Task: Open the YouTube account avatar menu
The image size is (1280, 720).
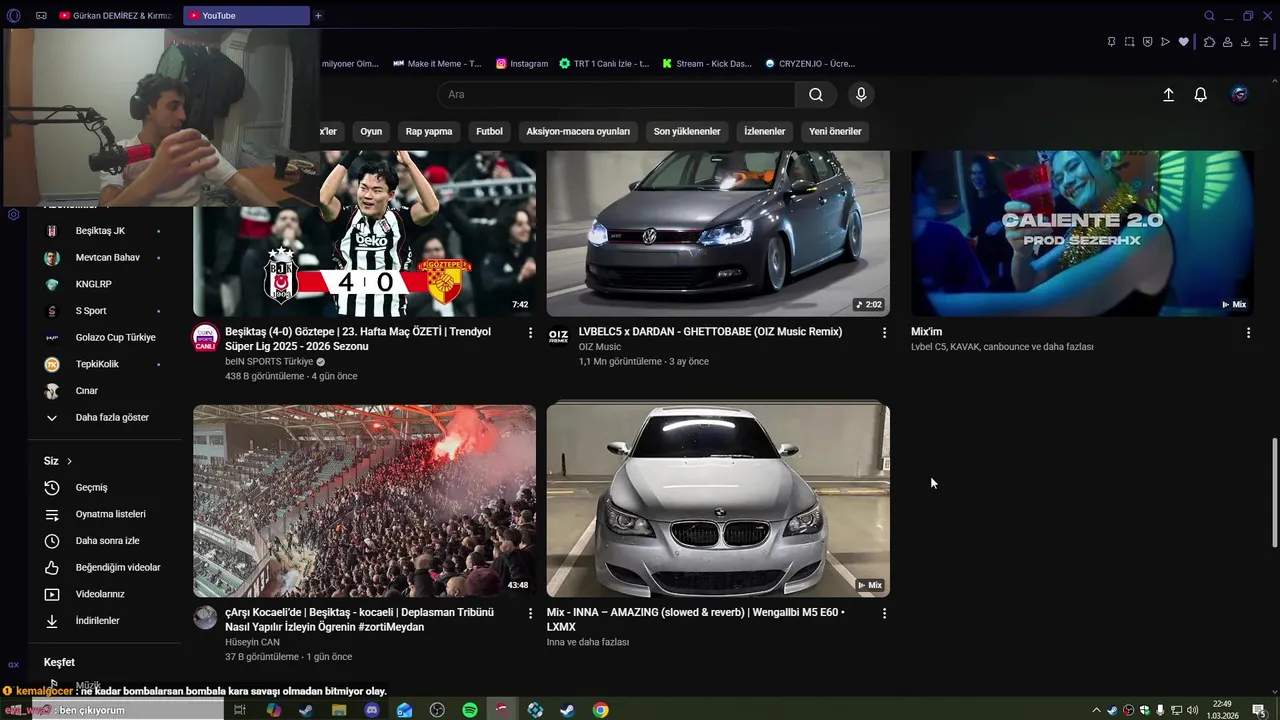Action: [x=1240, y=95]
